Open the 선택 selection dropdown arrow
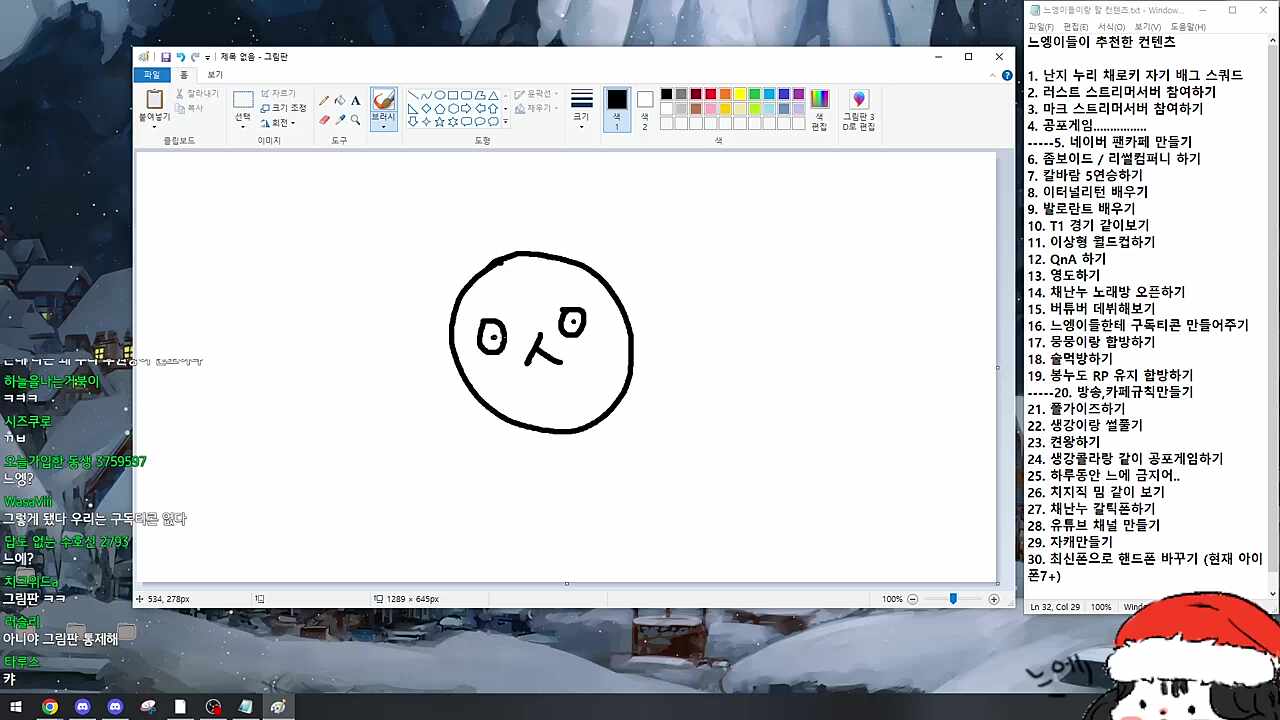Image resolution: width=1280 pixels, height=720 pixels. (x=243, y=127)
